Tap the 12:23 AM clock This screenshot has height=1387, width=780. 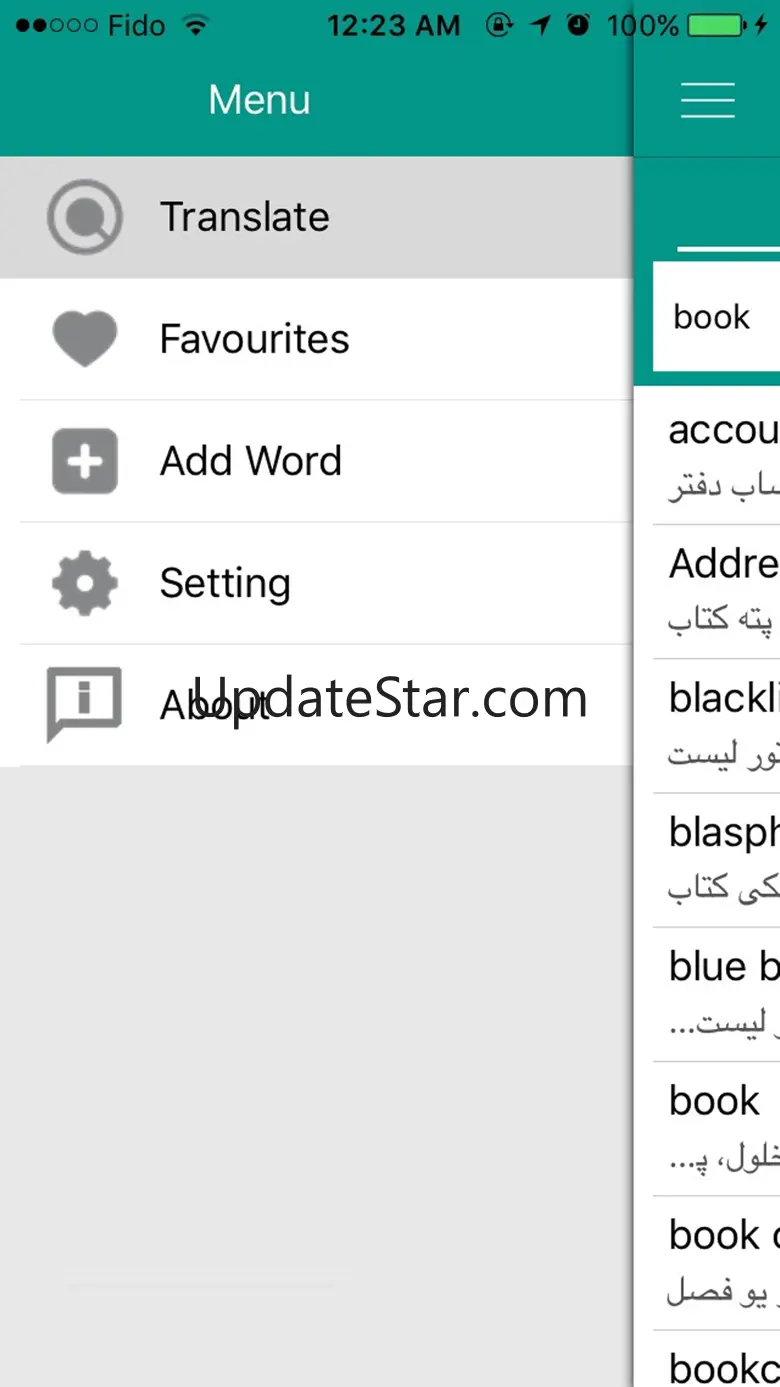(394, 25)
